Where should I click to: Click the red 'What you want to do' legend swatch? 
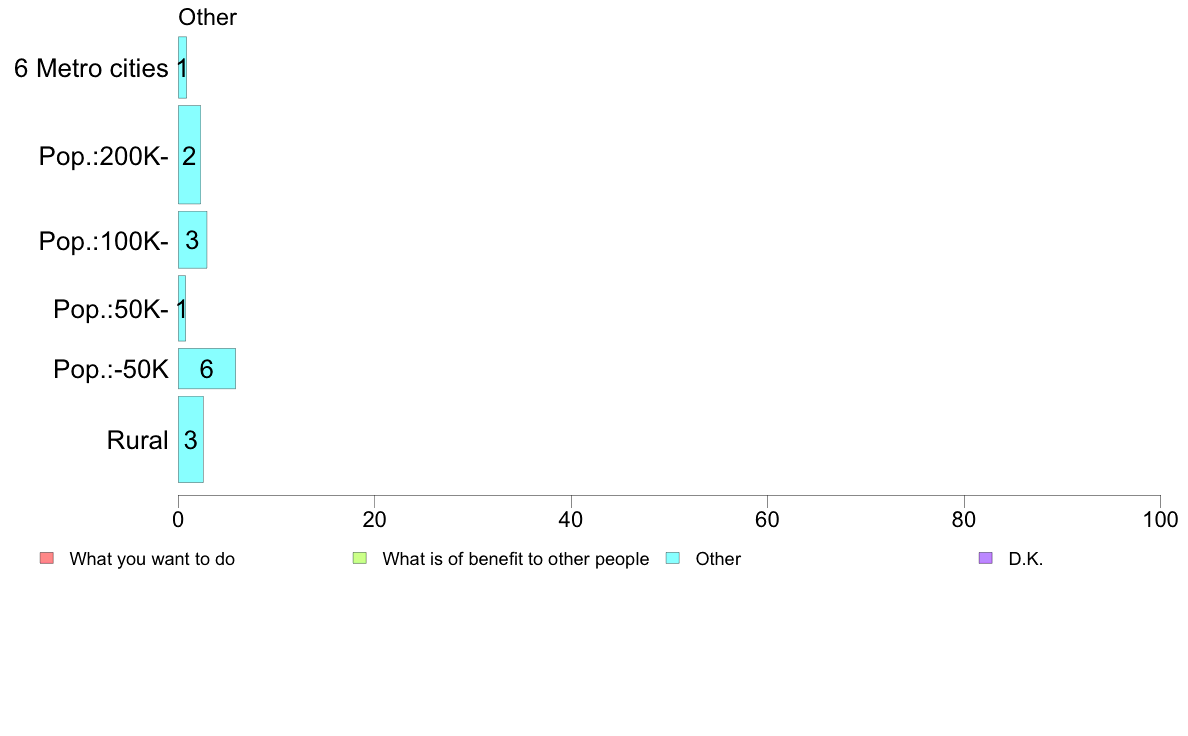coord(47,559)
